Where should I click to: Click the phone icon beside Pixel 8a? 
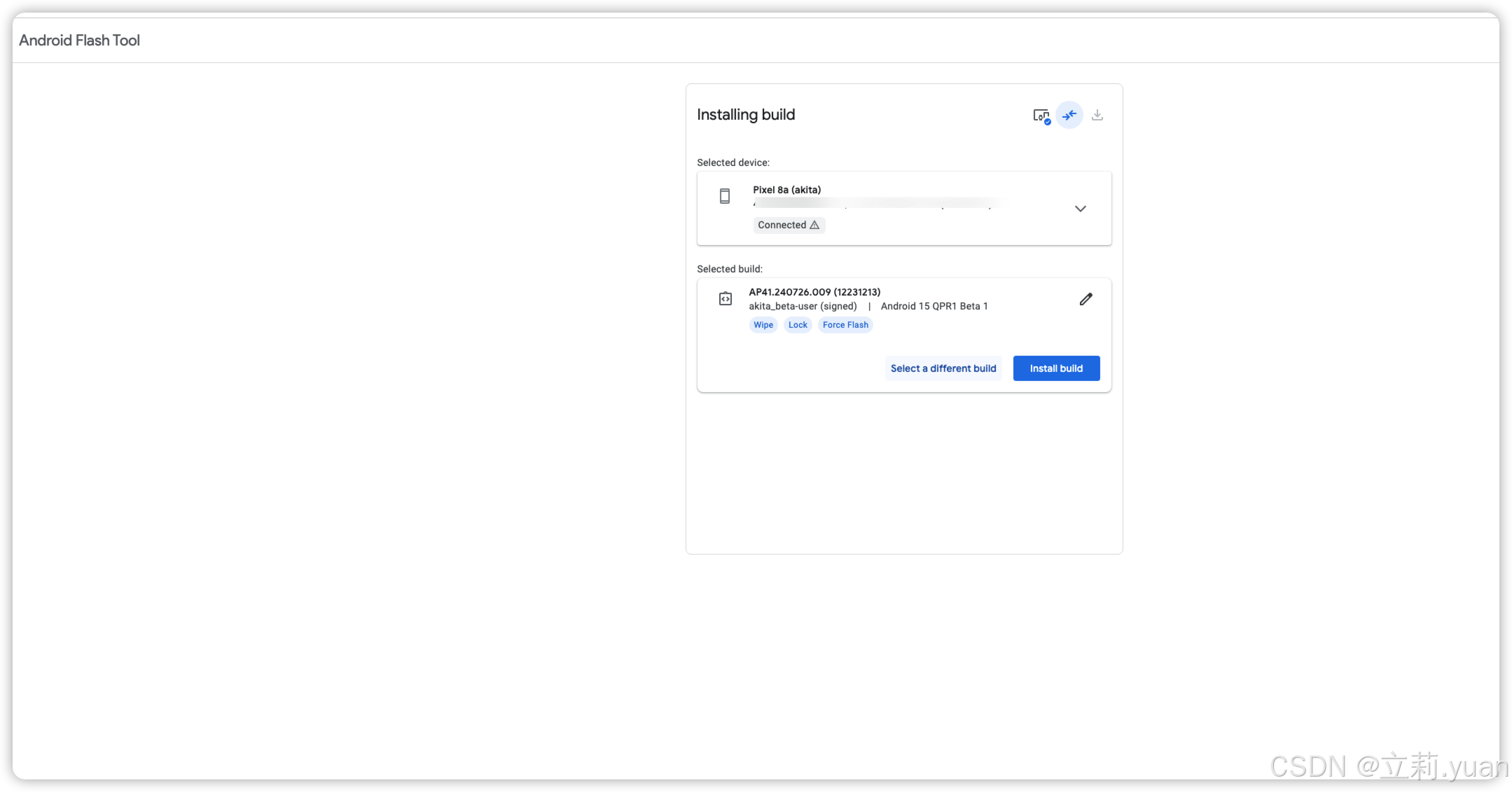coord(725,196)
